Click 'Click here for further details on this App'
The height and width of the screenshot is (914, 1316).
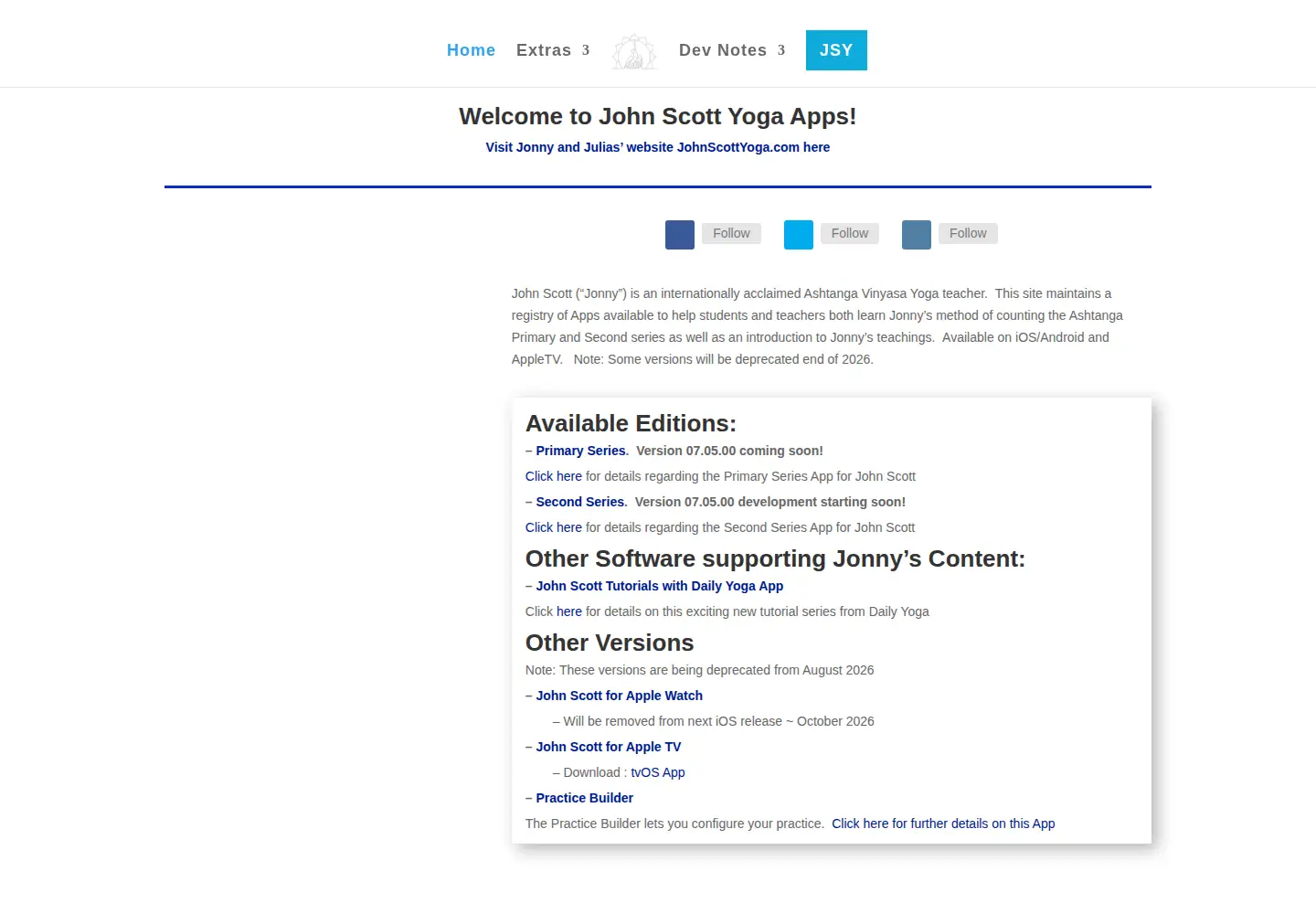tap(943, 824)
